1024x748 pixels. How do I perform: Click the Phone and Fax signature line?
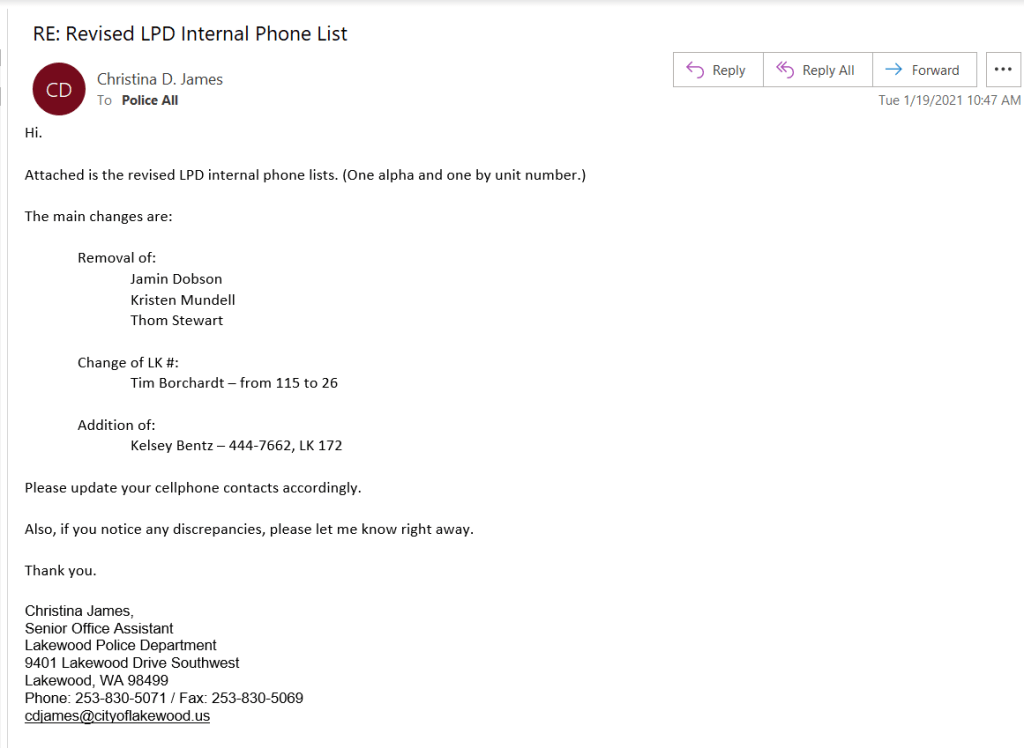164,698
